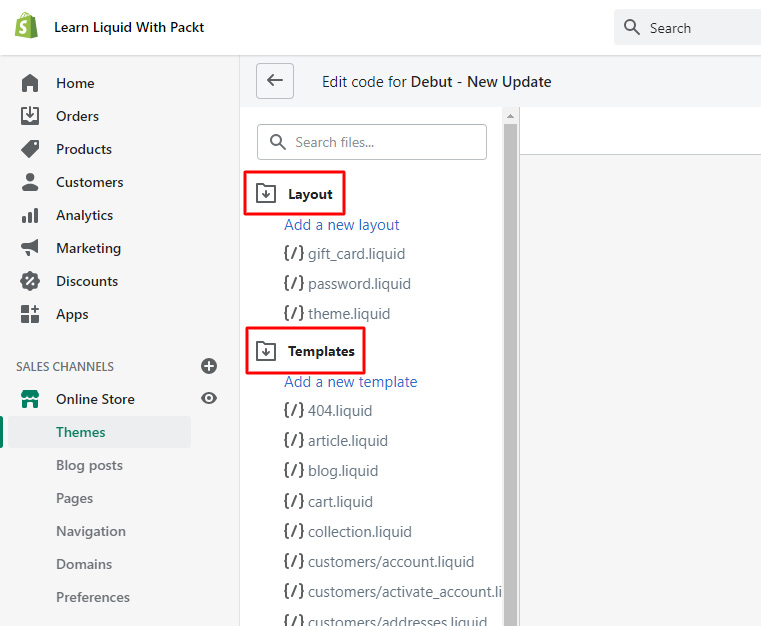Open the Home section
761x626 pixels.
pyautogui.click(x=75, y=83)
